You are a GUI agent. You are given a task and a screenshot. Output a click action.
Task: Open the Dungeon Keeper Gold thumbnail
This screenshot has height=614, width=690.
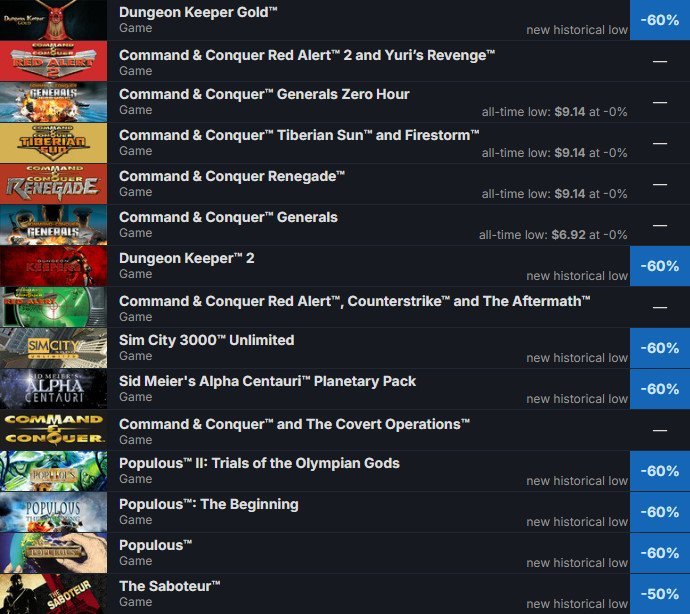coord(53,20)
